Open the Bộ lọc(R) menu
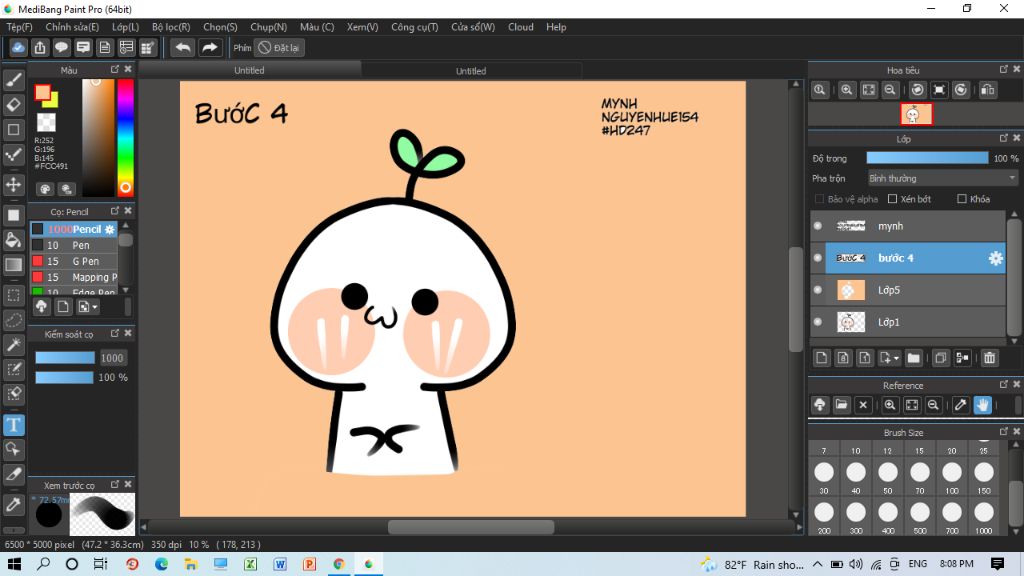The width and height of the screenshot is (1024, 576). (x=171, y=27)
